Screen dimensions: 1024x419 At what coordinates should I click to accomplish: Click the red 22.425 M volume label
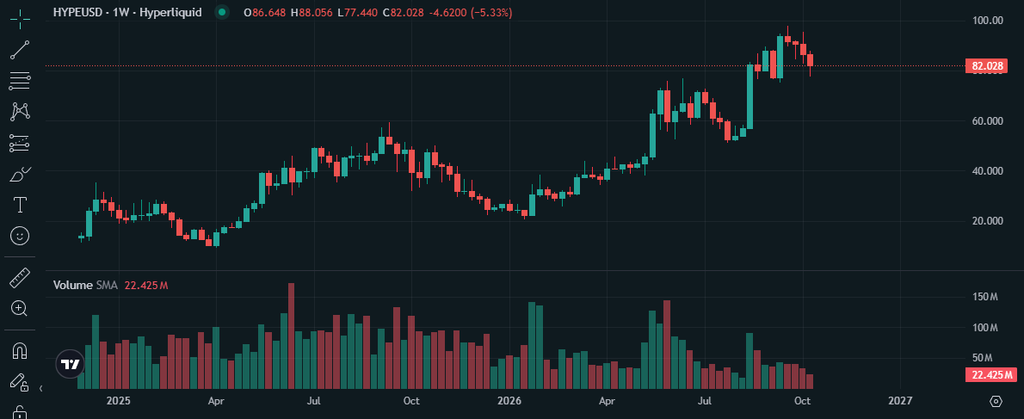991,375
